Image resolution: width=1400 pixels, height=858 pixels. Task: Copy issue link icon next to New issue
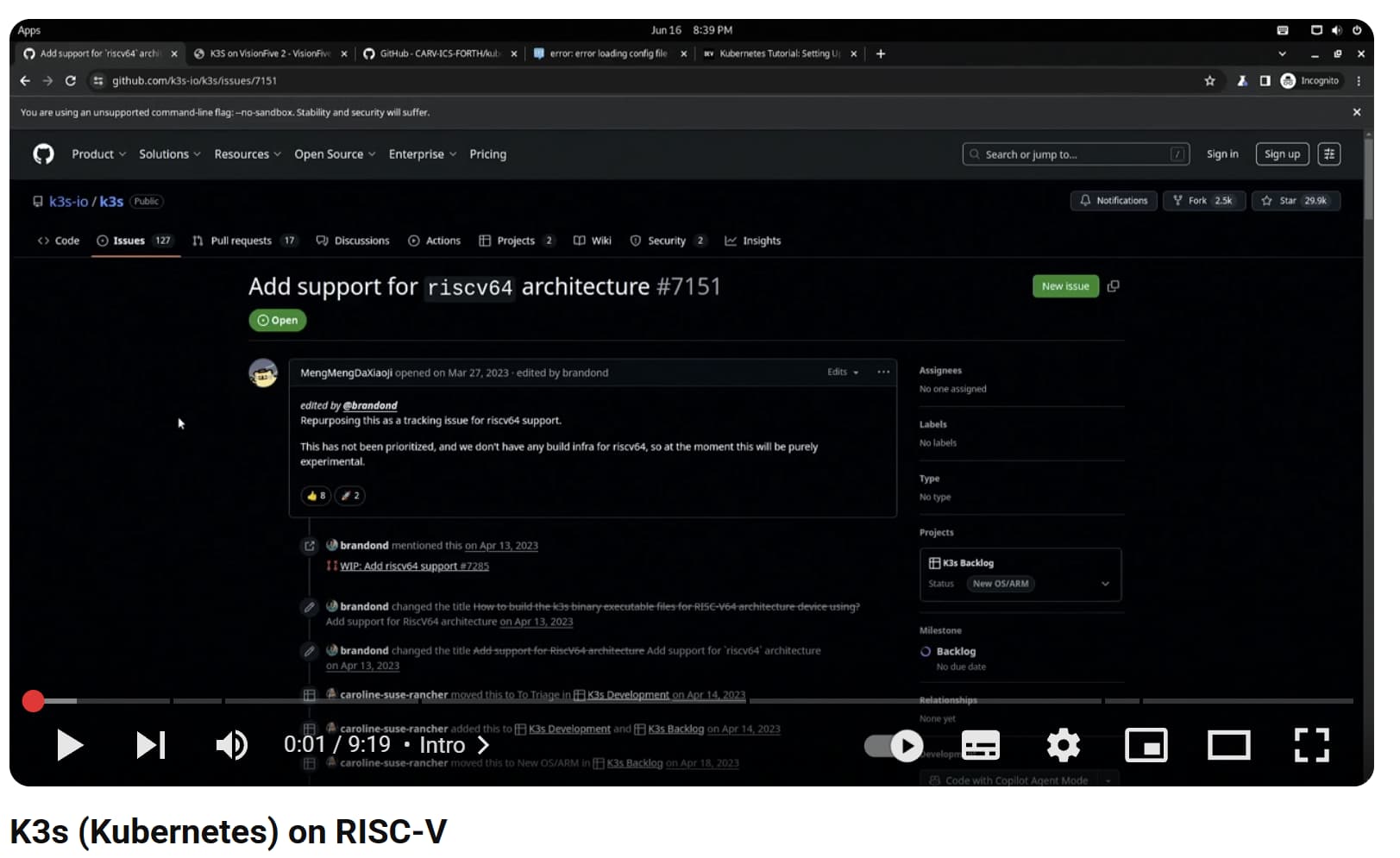(x=1114, y=286)
